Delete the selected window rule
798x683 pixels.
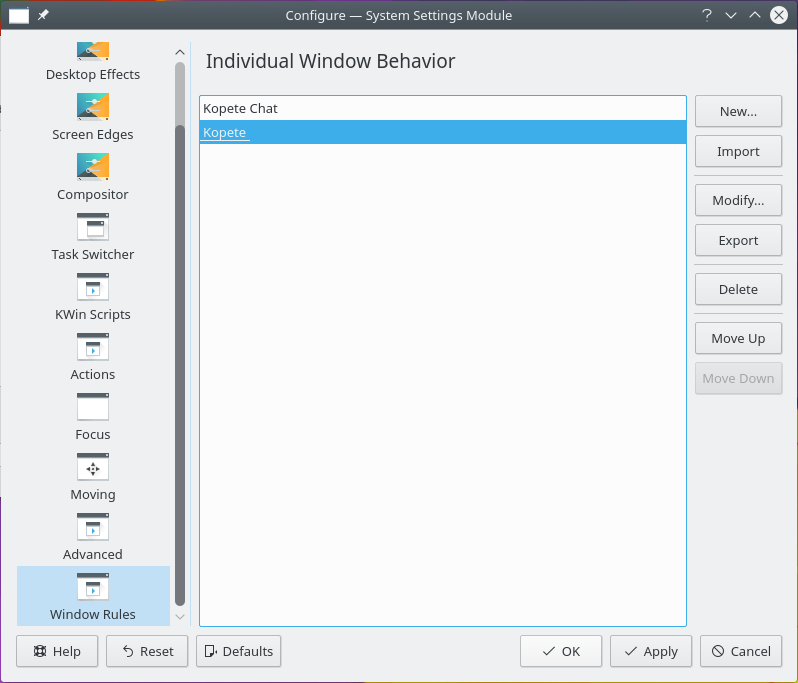[x=738, y=290]
